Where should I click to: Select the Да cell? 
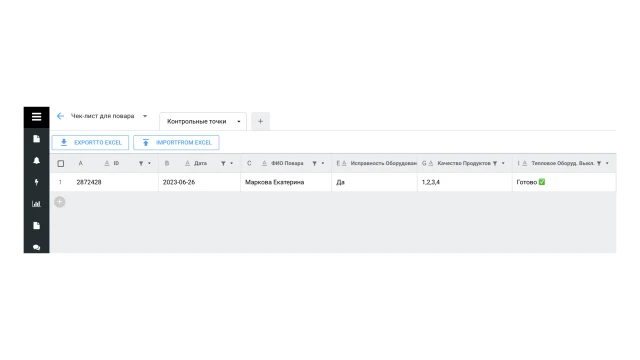[x=374, y=182]
